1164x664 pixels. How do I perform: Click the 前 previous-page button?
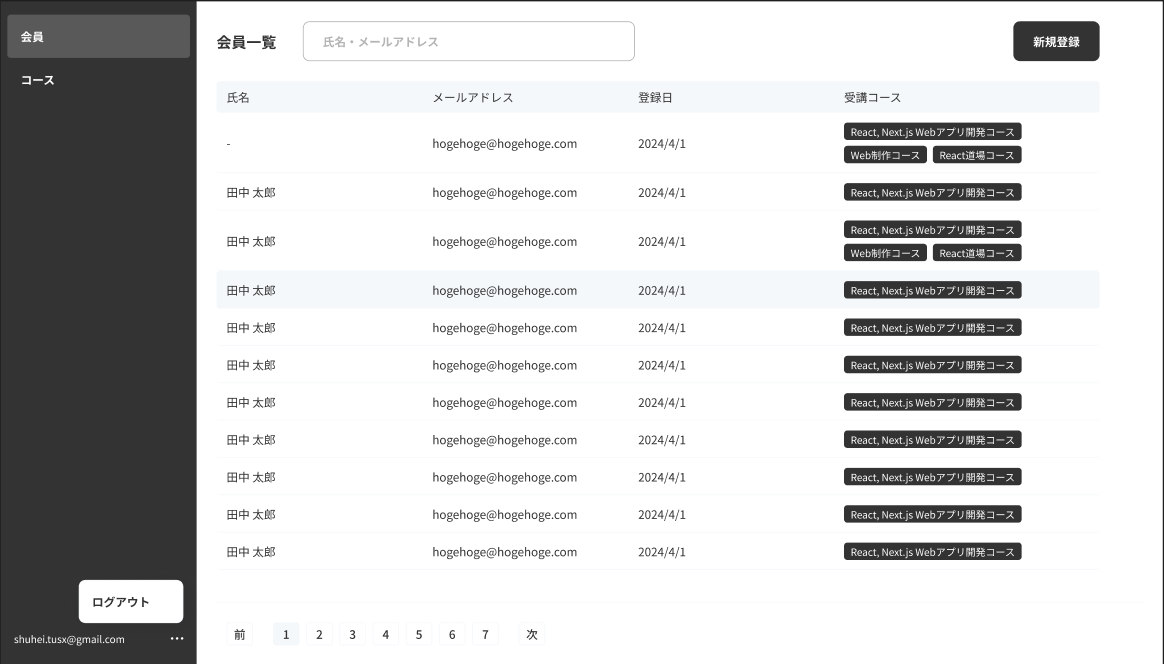click(240, 634)
